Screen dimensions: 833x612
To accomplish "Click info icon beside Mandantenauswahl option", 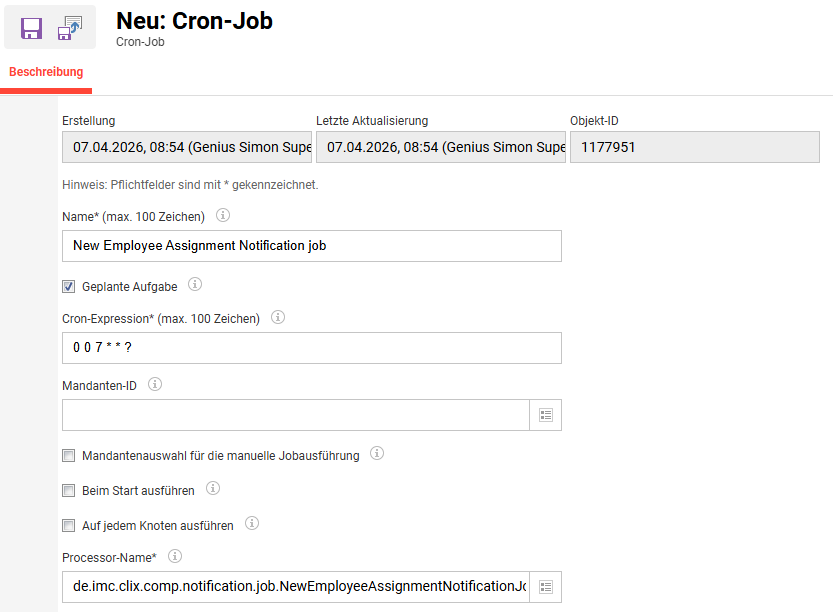I will pyautogui.click(x=377, y=452).
